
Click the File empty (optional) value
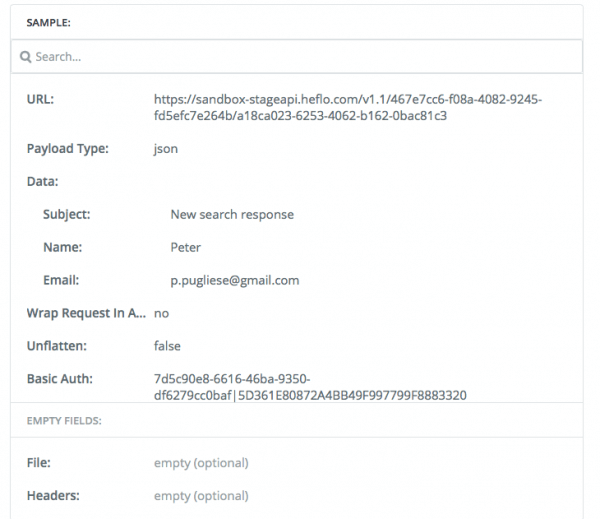coord(201,463)
